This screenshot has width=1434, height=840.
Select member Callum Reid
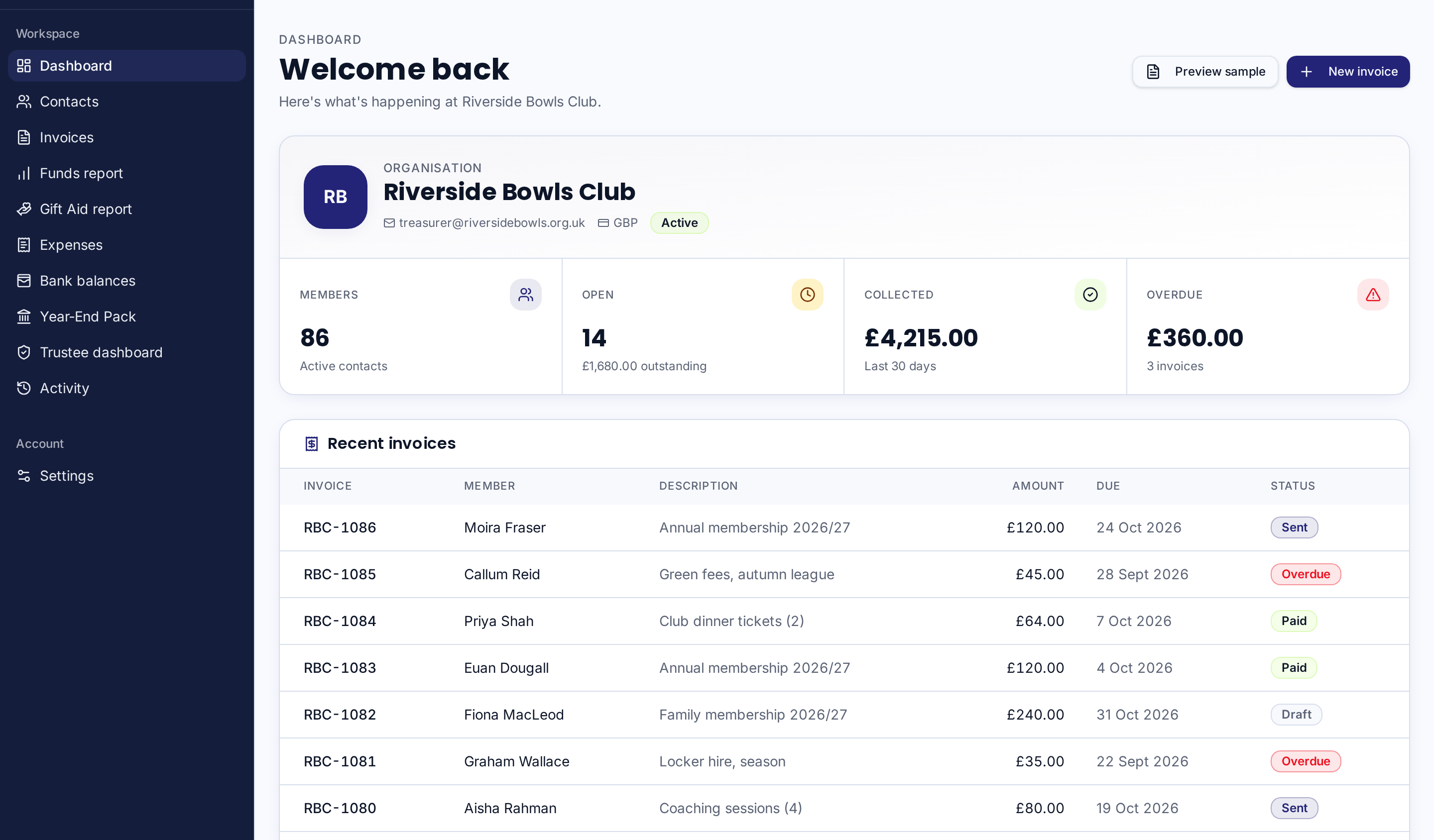click(x=501, y=574)
